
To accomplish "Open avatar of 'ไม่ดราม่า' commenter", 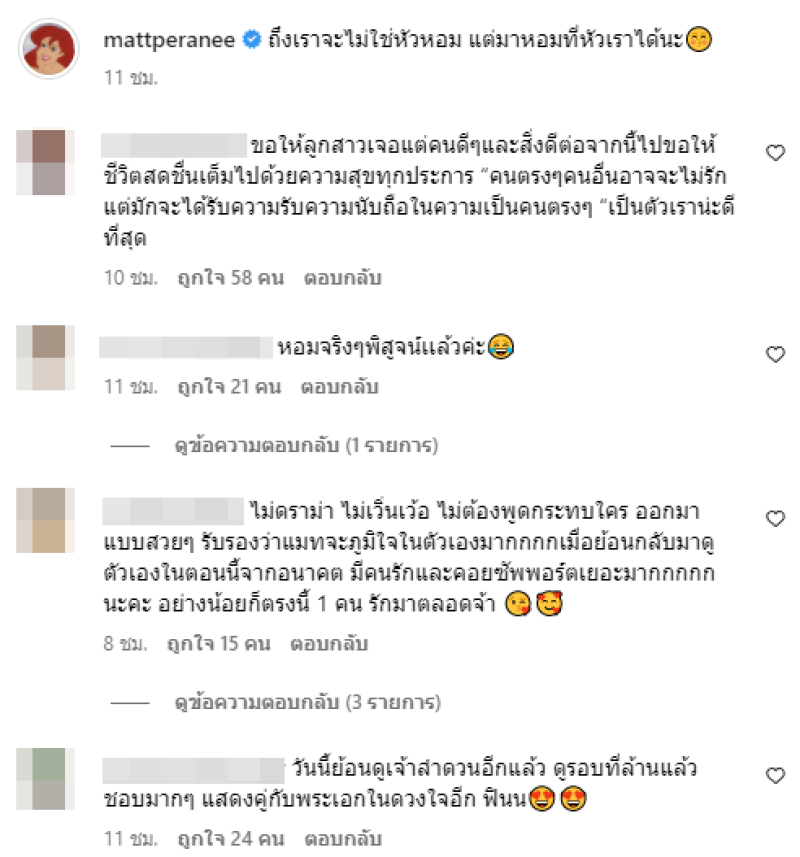I will pos(45,520).
